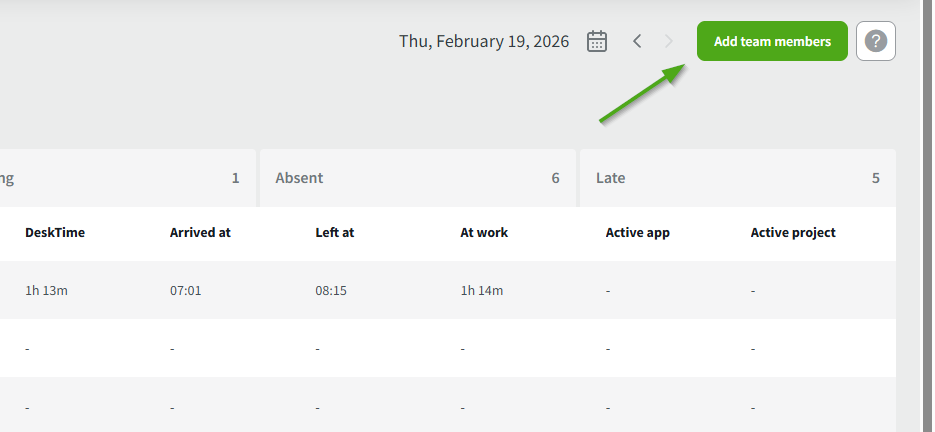This screenshot has height=432, width=935.
Task: Click the date Thu, February 19, 2026
Action: 484,41
